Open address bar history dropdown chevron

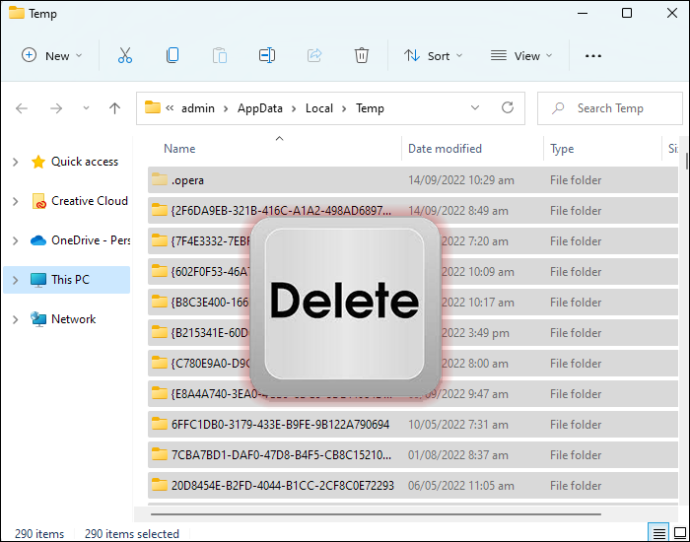pyautogui.click(x=475, y=108)
